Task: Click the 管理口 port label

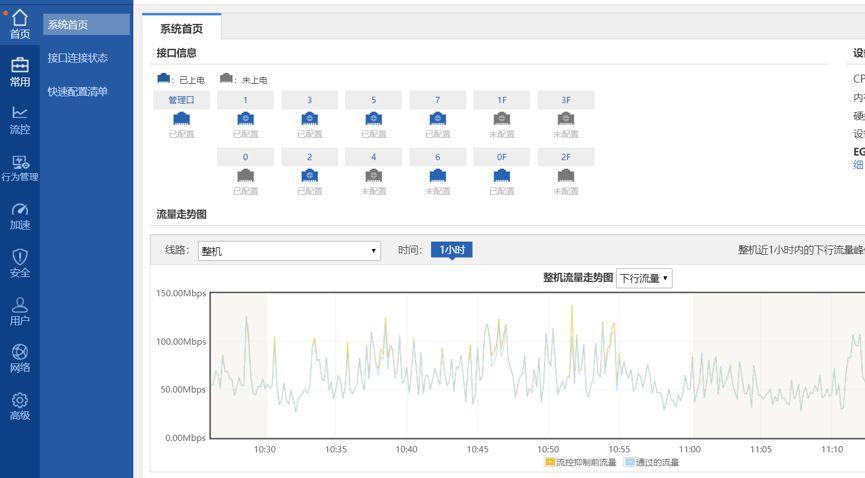Action: pos(181,100)
